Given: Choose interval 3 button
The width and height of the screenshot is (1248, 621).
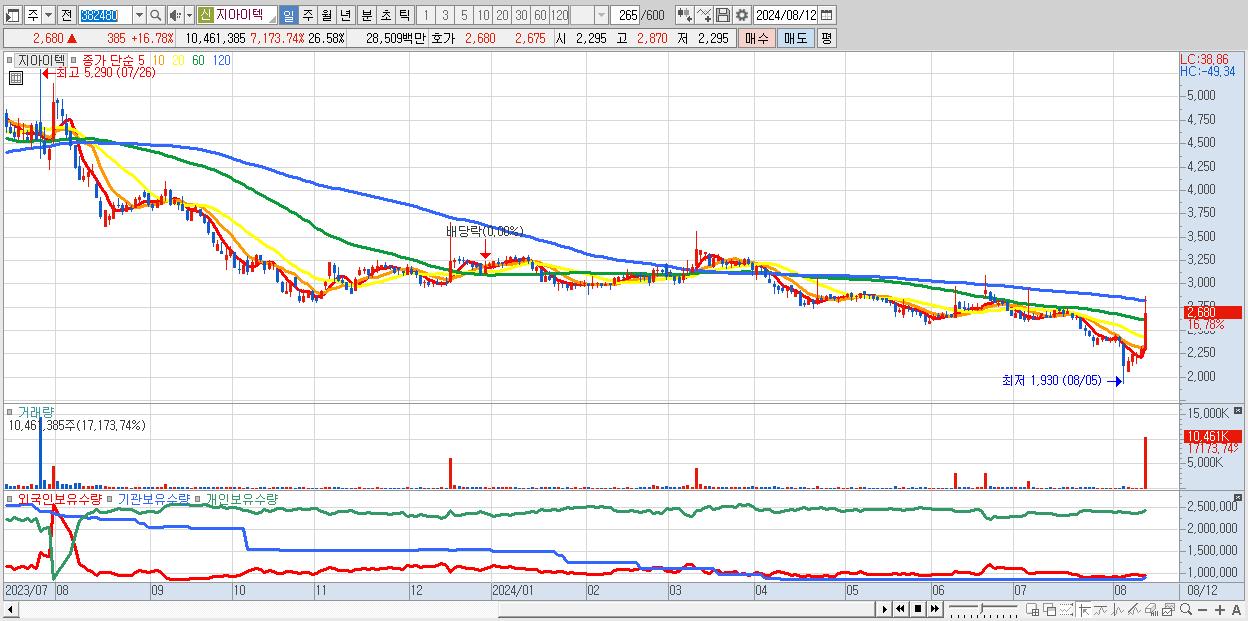Looking at the screenshot, I should pos(445,15).
